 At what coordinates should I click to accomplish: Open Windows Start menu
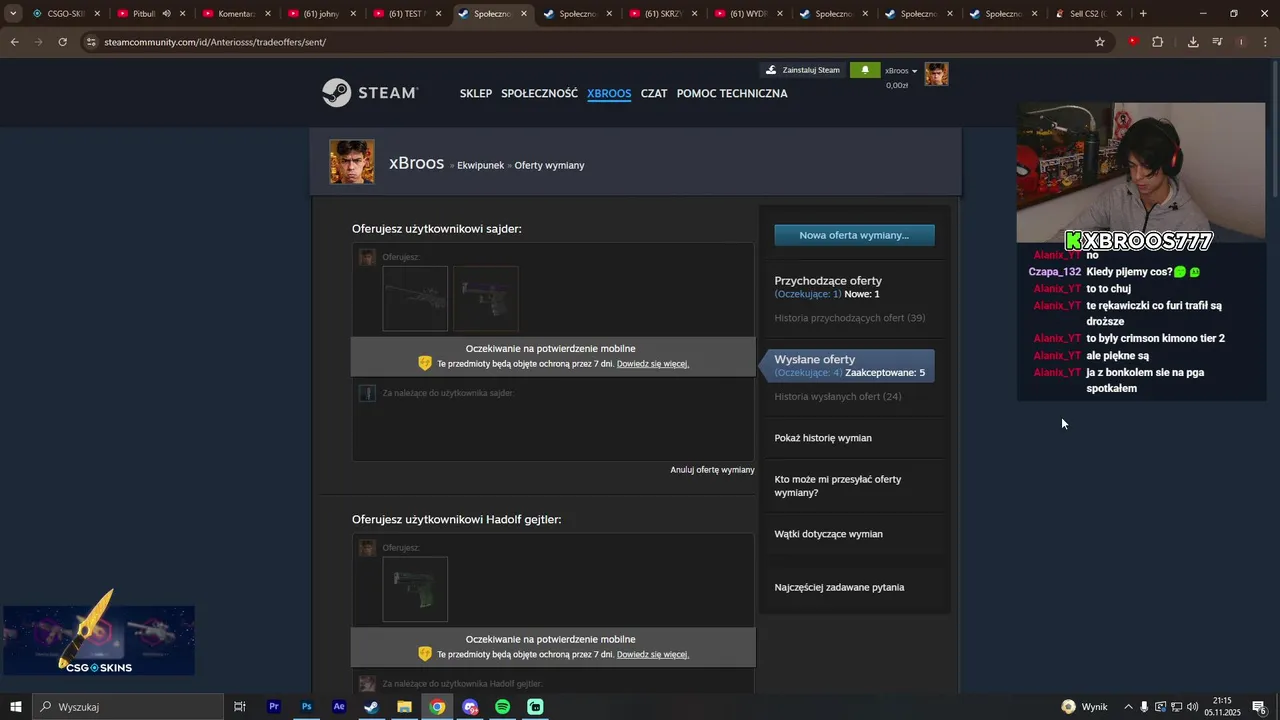16,707
